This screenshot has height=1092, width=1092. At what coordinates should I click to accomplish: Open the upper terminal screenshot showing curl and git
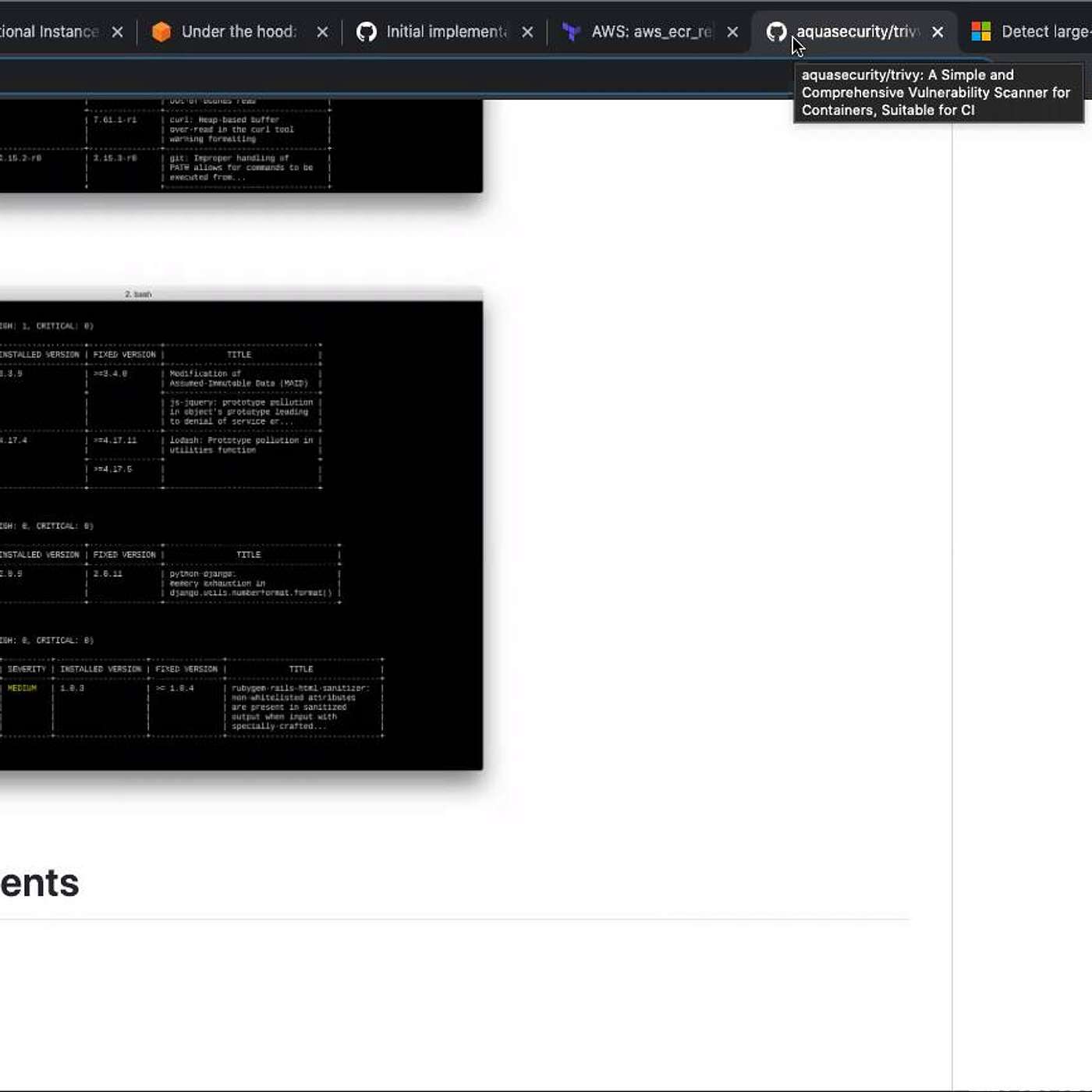(x=234, y=146)
